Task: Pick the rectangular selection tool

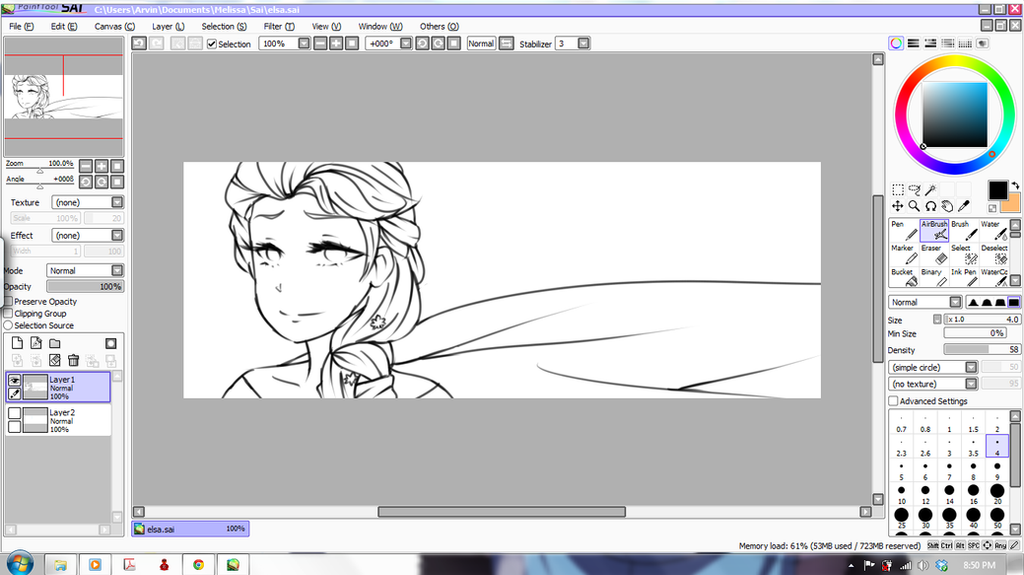Action: coord(898,189)
